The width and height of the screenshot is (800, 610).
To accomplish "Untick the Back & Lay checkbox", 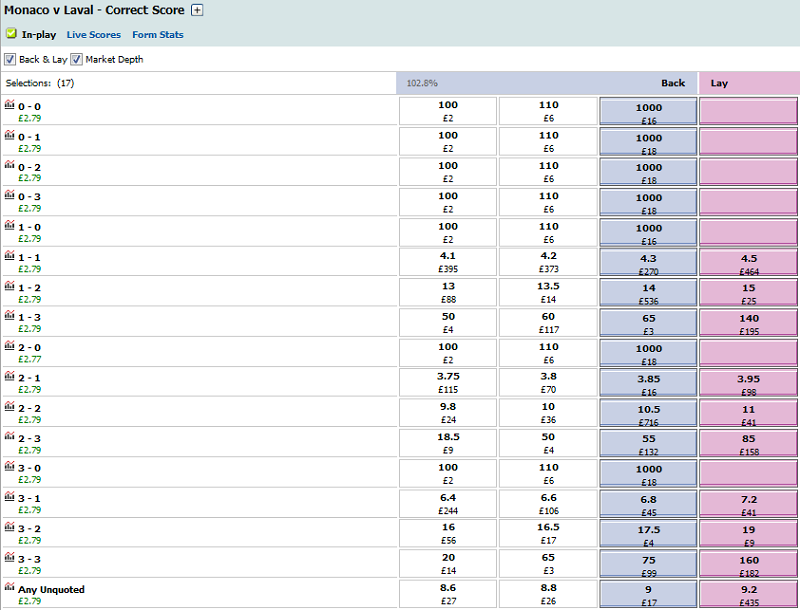I will pos(10,59).
